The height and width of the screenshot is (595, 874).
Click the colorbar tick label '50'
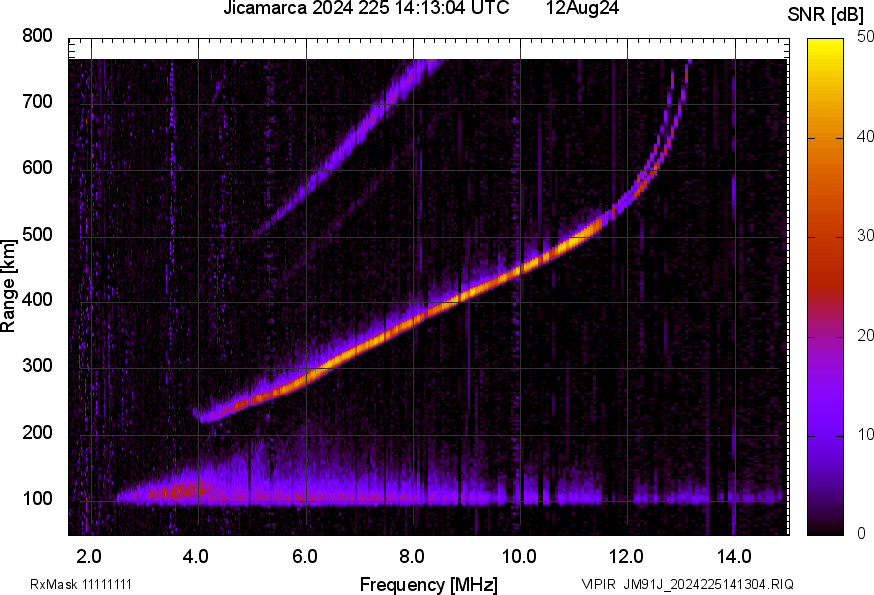[865, 37]
